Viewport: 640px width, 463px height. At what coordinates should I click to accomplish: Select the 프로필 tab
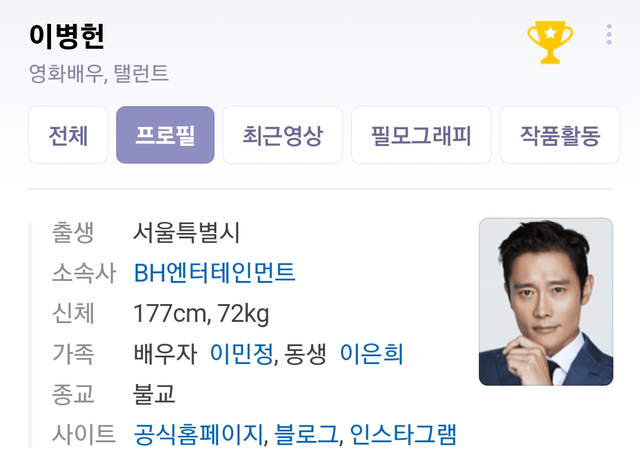tap(165, 135)
